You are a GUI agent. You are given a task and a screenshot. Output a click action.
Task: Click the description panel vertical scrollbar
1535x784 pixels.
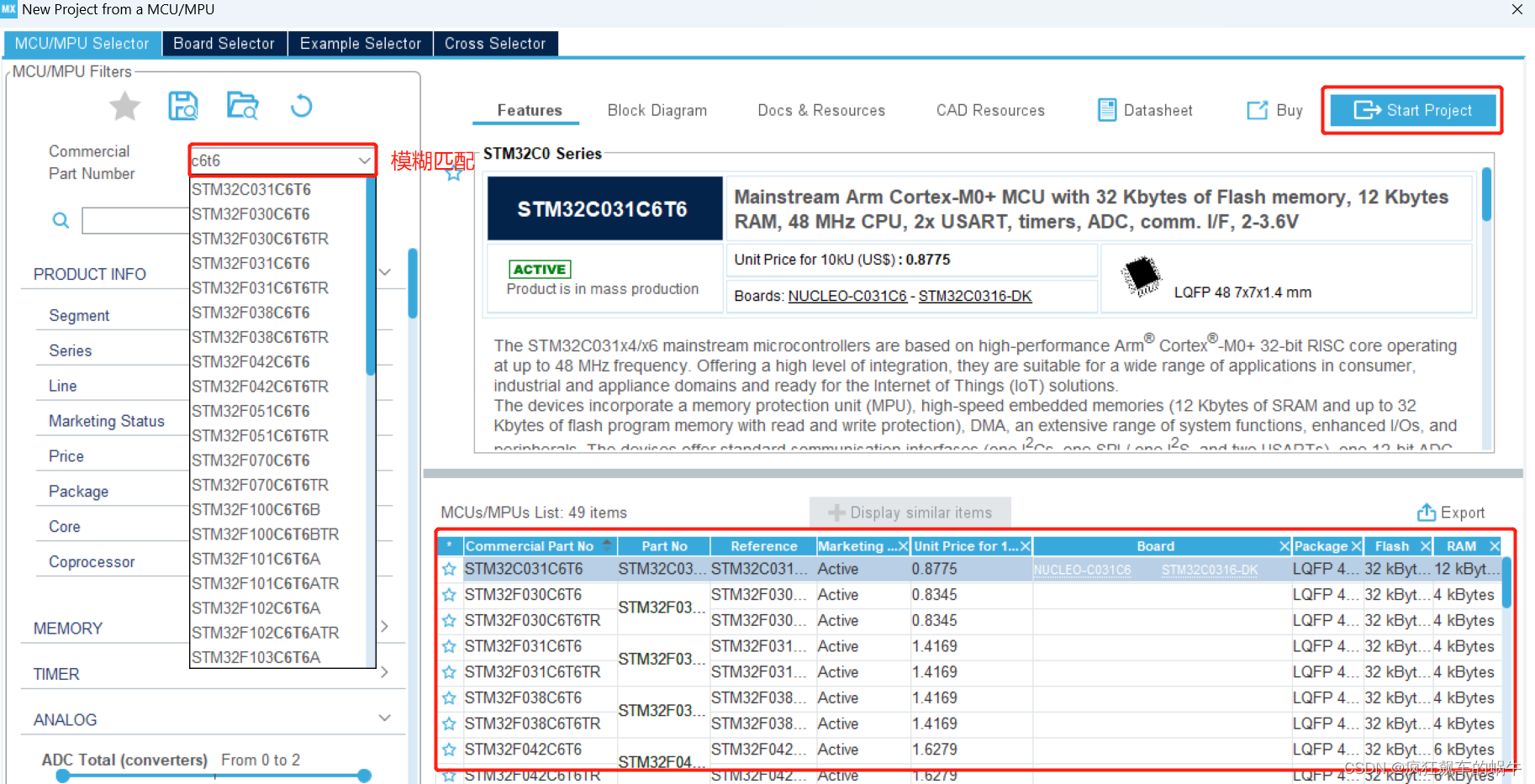[x=1486, y=194]
